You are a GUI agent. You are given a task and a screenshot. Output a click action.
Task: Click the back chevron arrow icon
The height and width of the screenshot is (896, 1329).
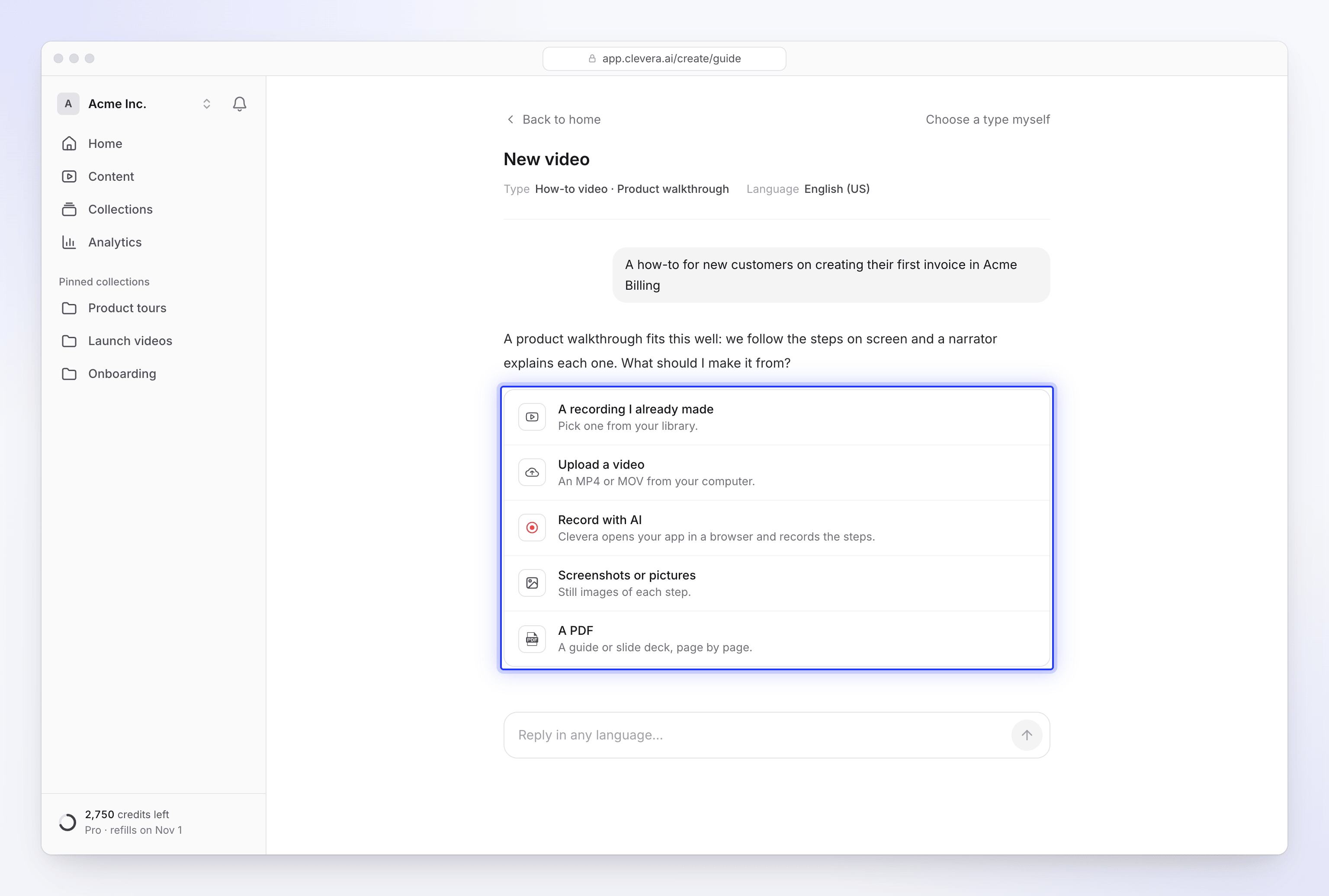[x=510, y=119]
